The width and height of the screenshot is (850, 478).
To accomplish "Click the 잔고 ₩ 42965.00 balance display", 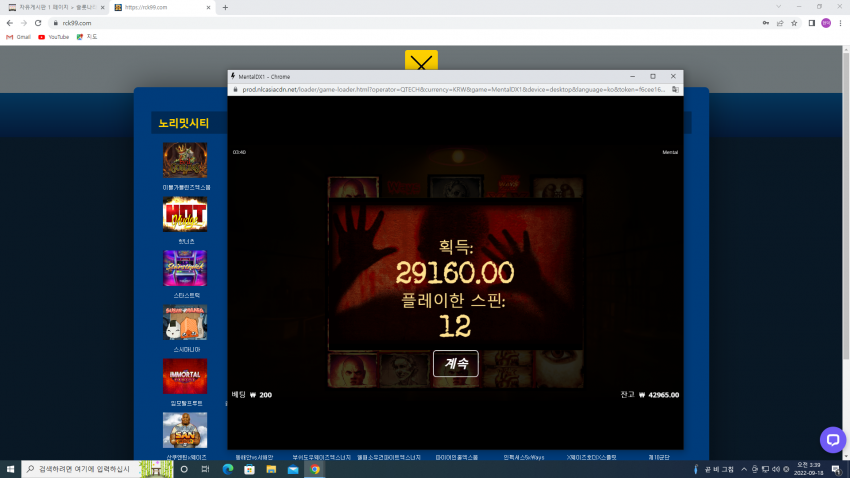I will click(x=649, y=395).
